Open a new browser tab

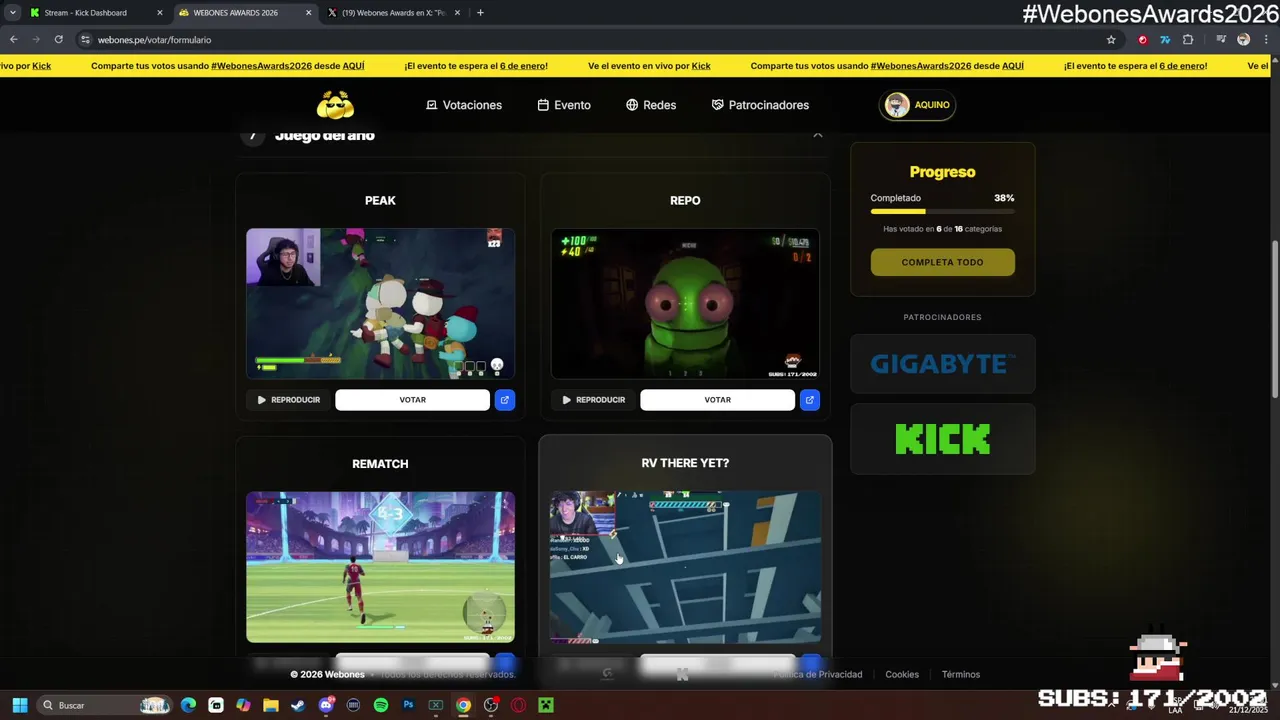[480, 13]
